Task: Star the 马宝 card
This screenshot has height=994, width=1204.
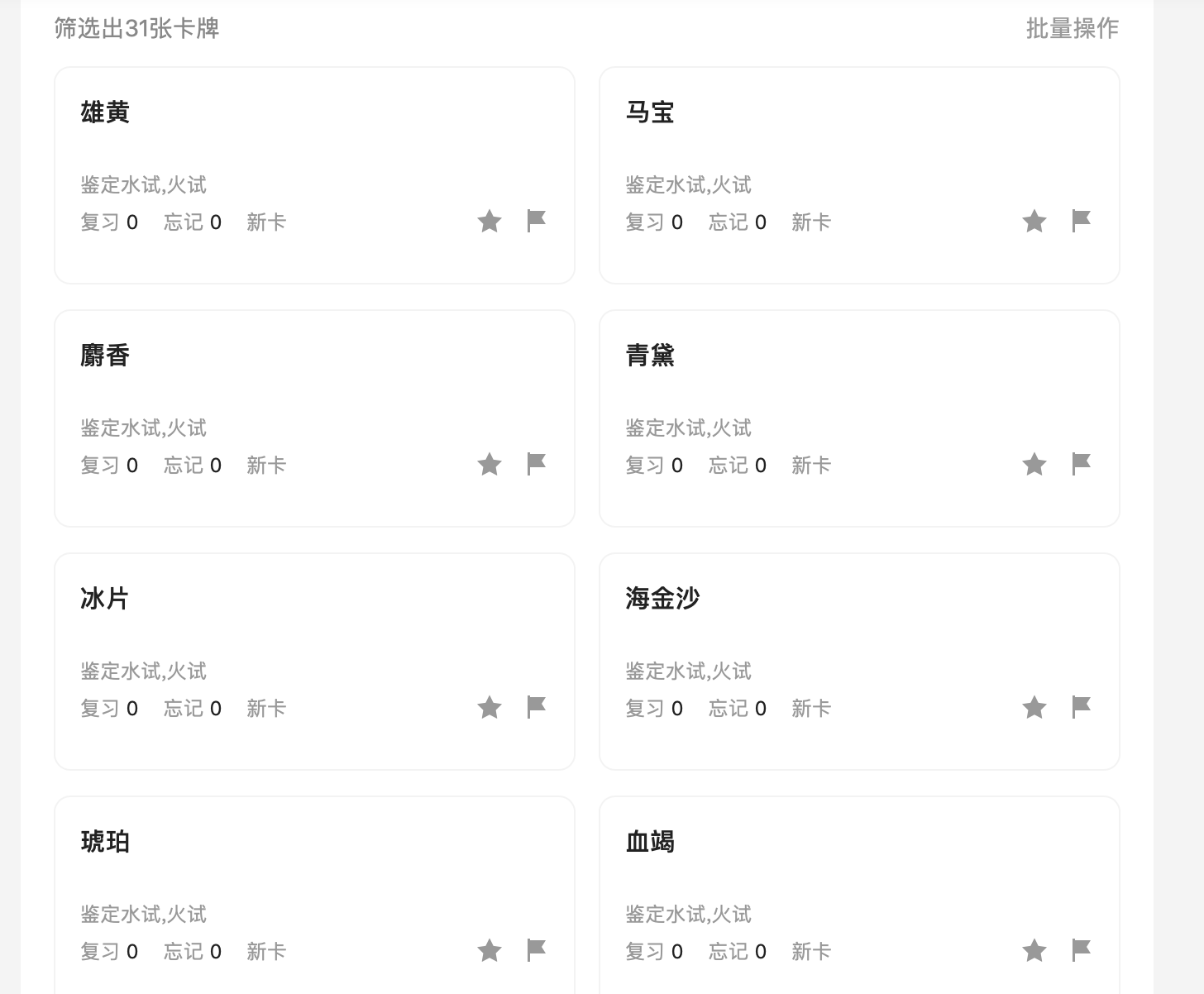Action: [x=1034, y=222]
